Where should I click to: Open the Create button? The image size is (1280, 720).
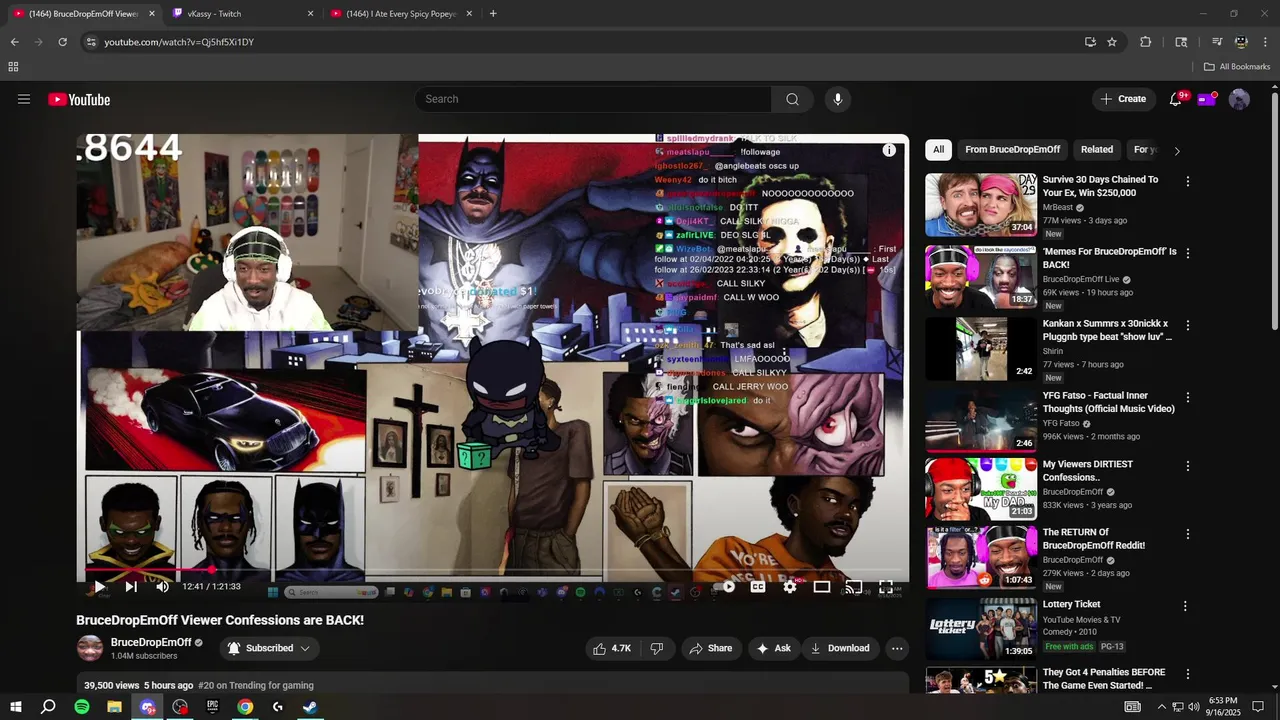[1123, 99]
